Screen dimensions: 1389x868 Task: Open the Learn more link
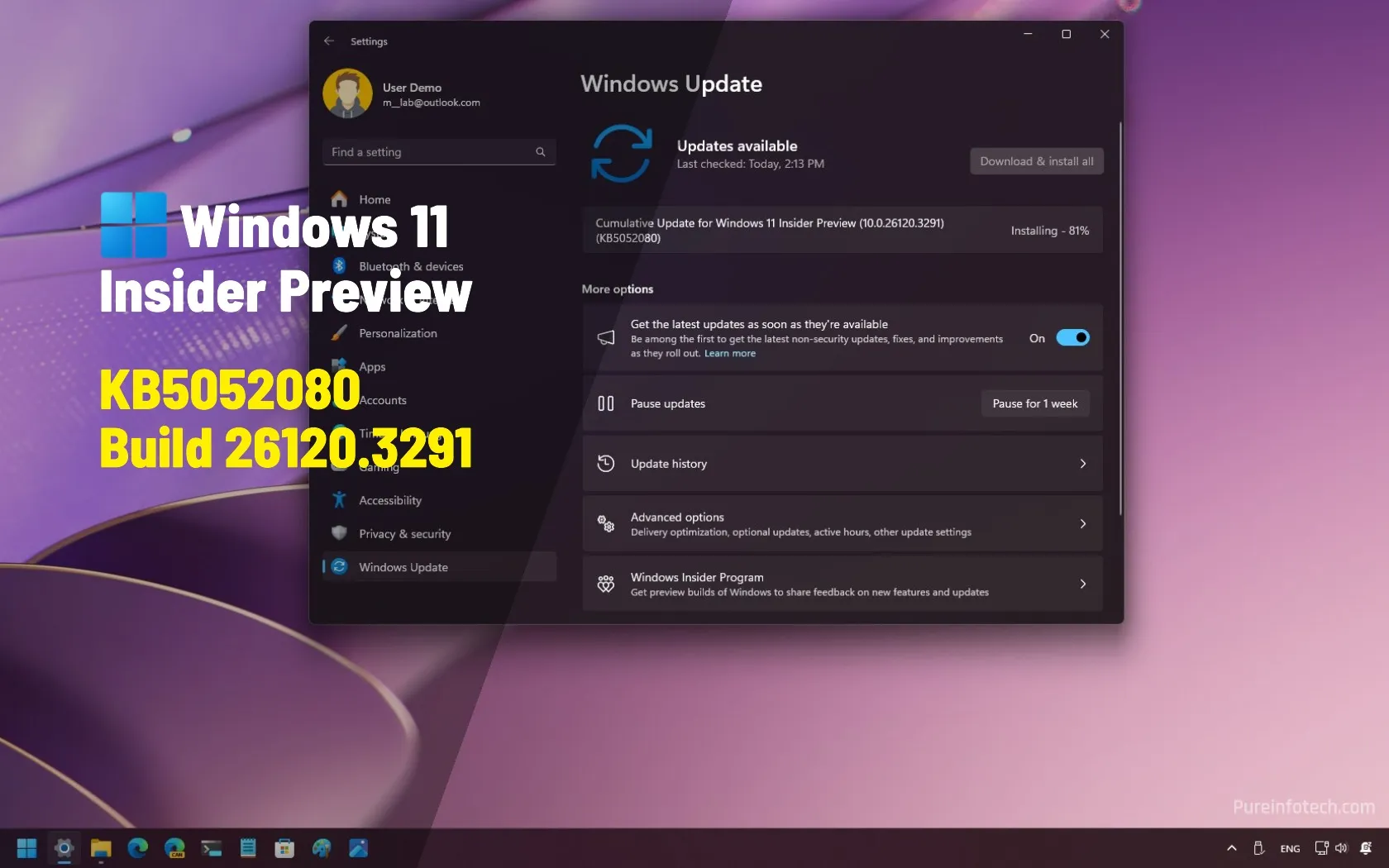pyautogui.click(x=730, y=353)
